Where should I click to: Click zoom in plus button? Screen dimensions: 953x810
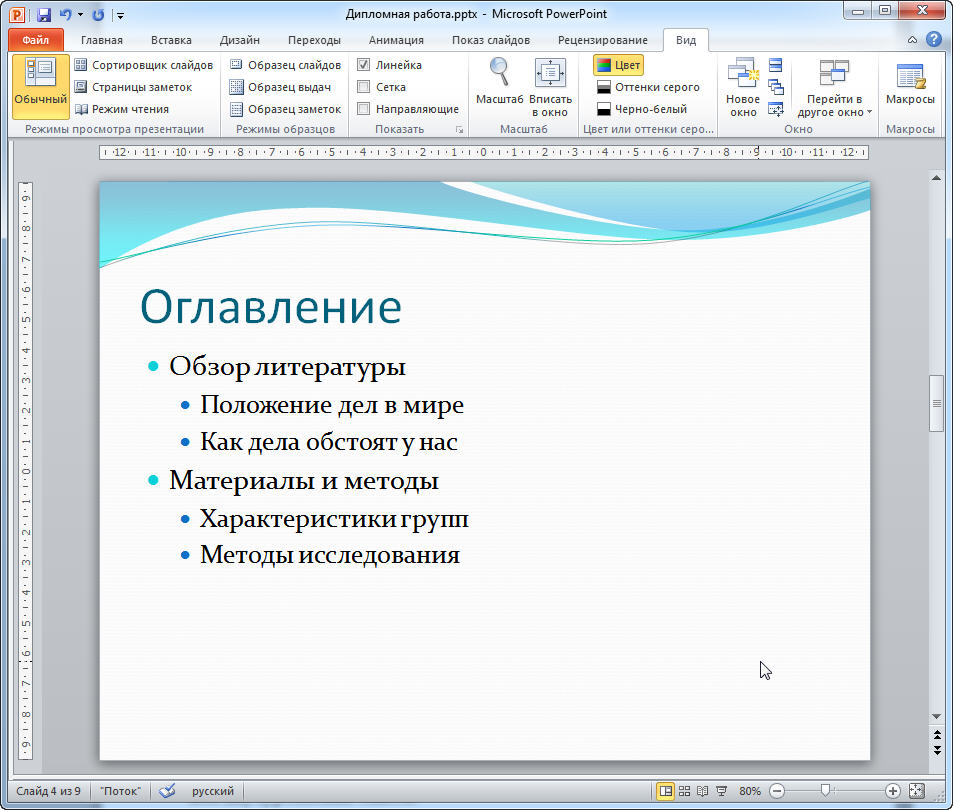tap(892, 791)
